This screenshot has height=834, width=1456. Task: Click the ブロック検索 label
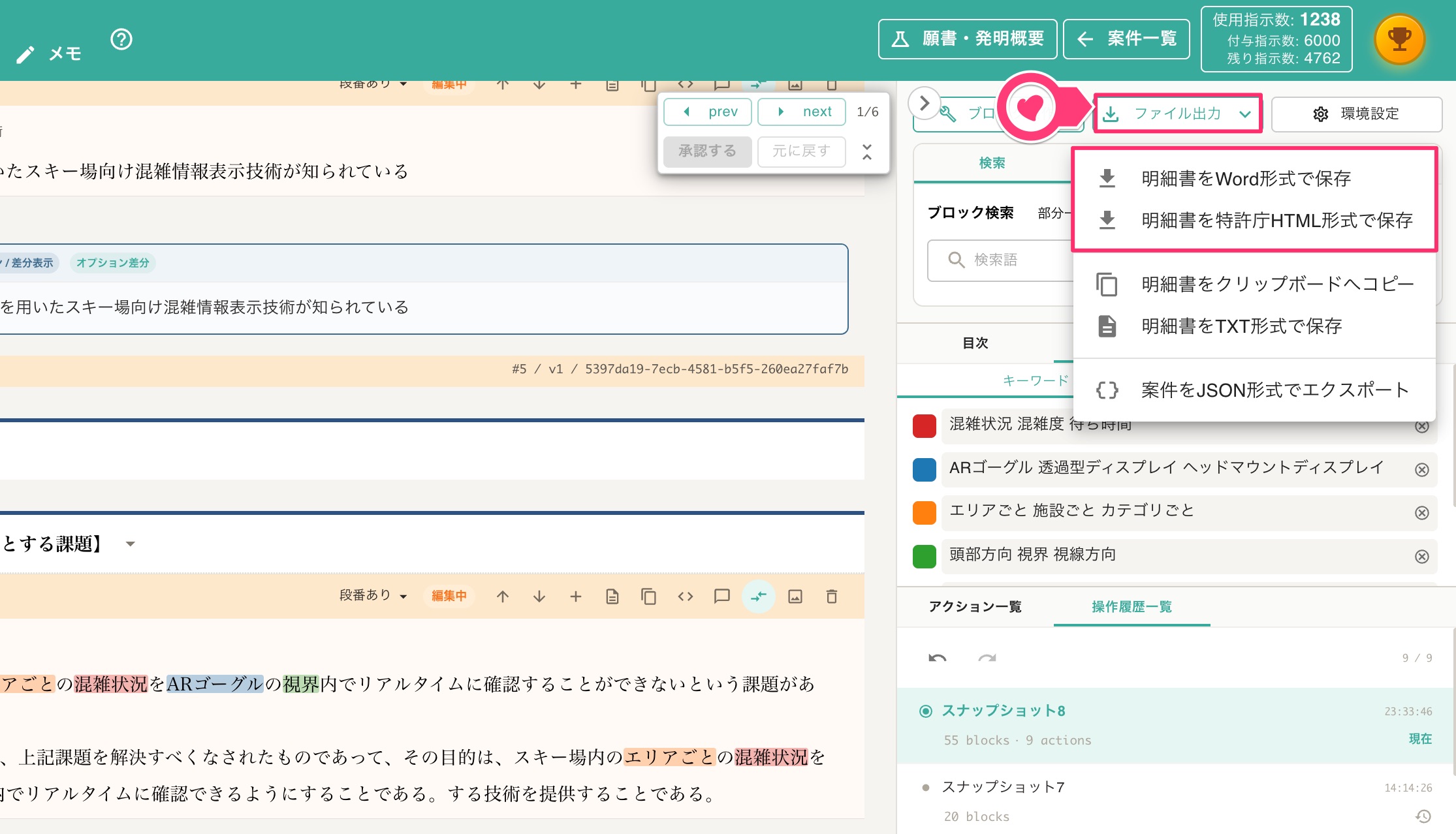970,213
